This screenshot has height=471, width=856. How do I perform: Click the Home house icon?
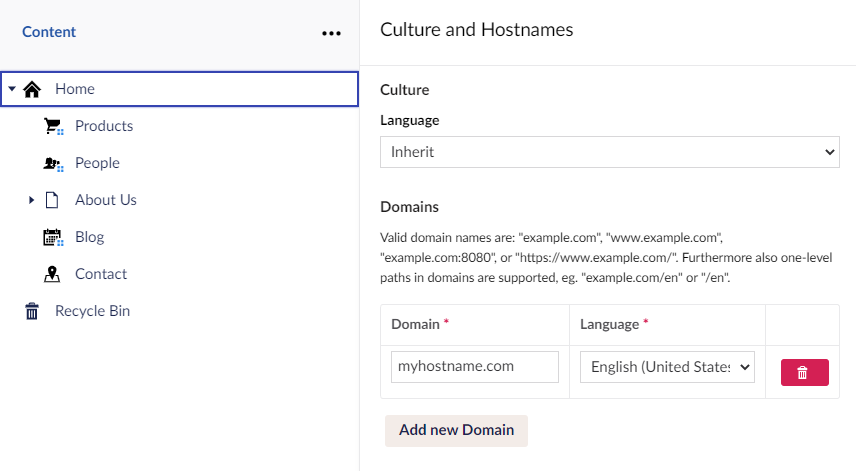pyautogui.click(x=32, y=89)
